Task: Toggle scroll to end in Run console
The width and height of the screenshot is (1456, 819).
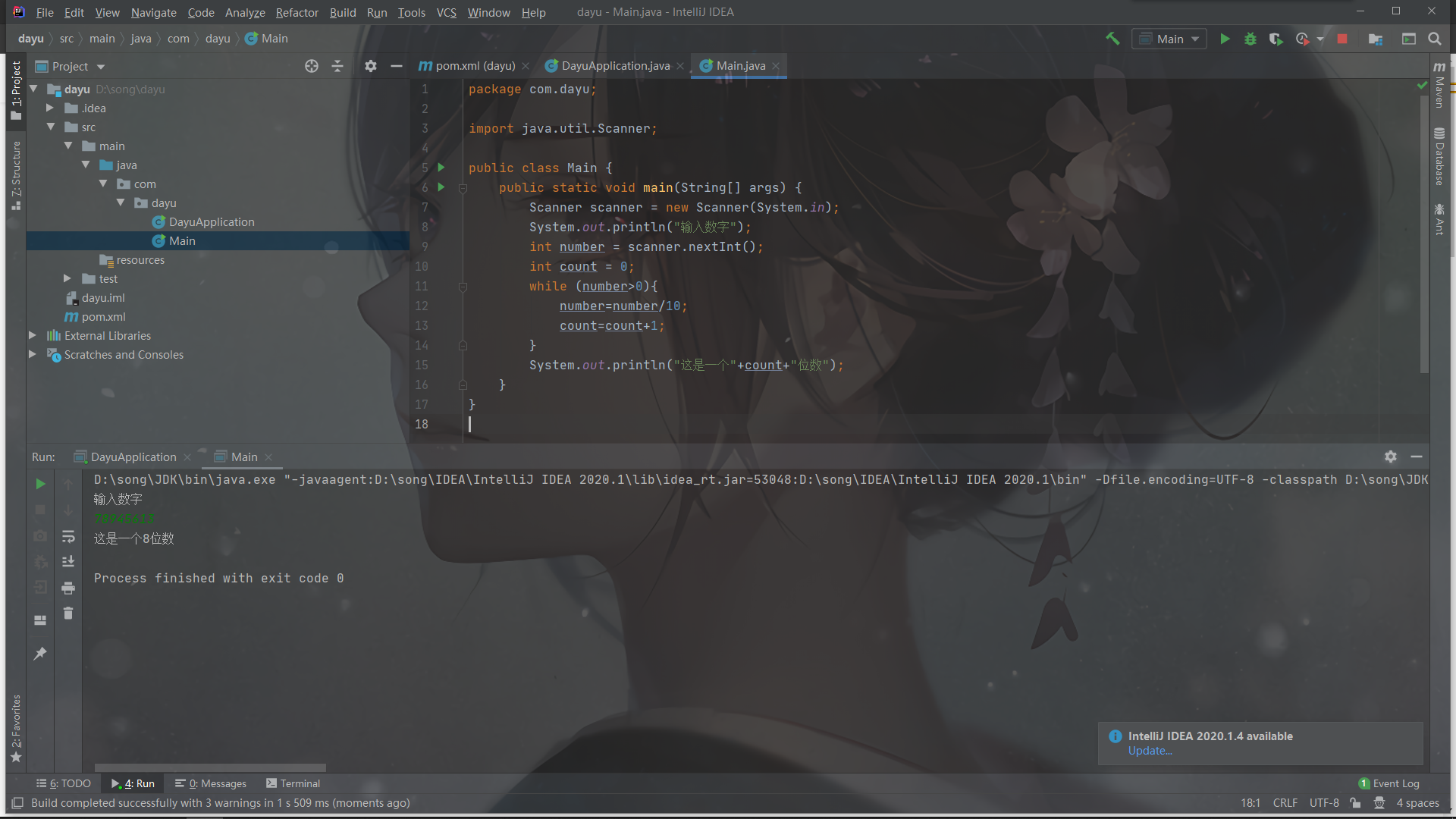Action: coord(68,562)
